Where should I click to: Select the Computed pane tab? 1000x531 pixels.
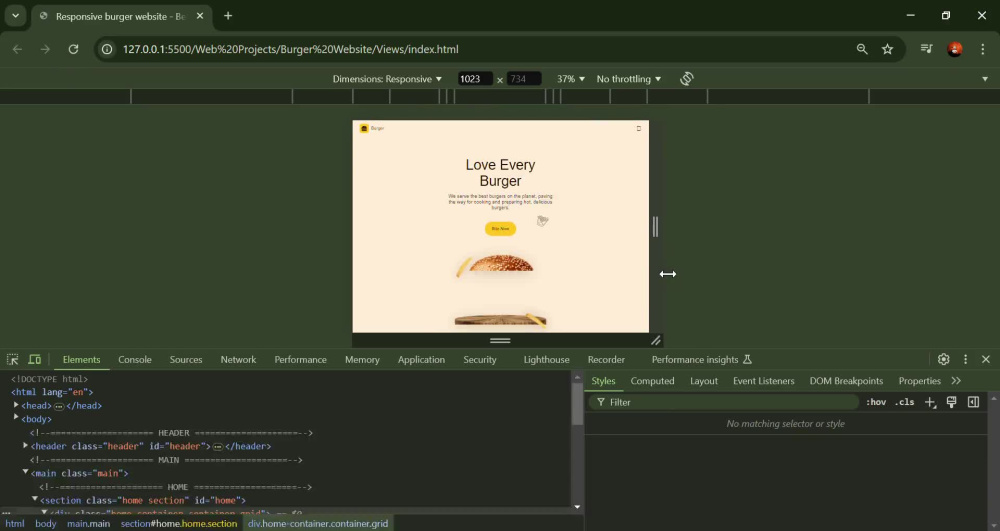click(652, 381)
